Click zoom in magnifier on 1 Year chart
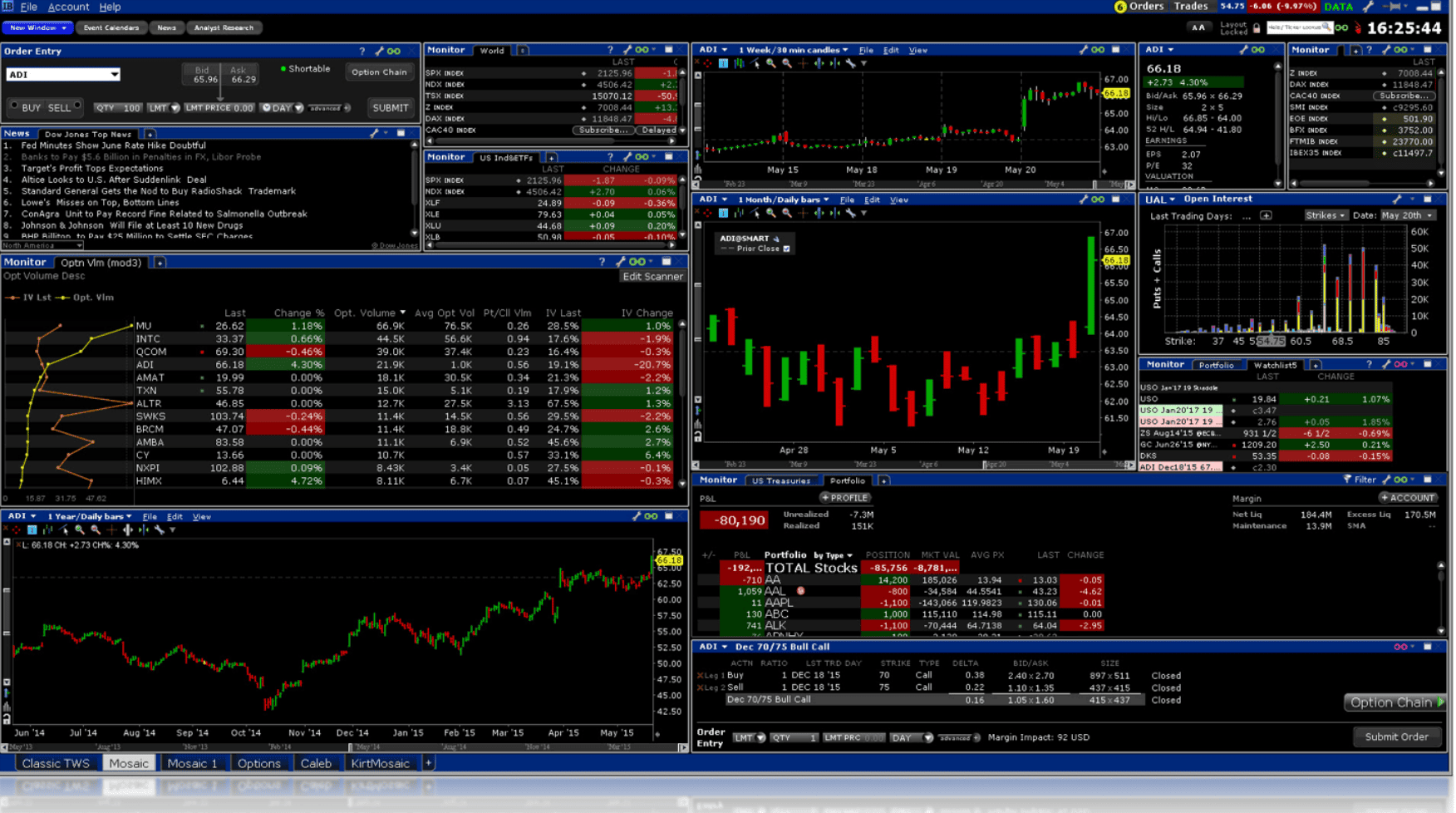 pos(80,530)
